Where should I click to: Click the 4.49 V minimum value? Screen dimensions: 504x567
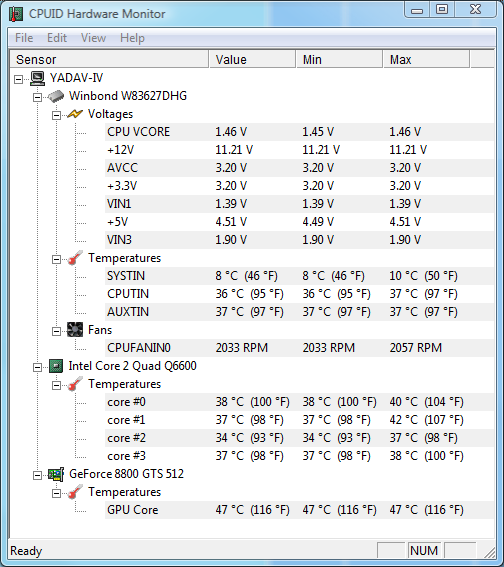pos(318,222)
